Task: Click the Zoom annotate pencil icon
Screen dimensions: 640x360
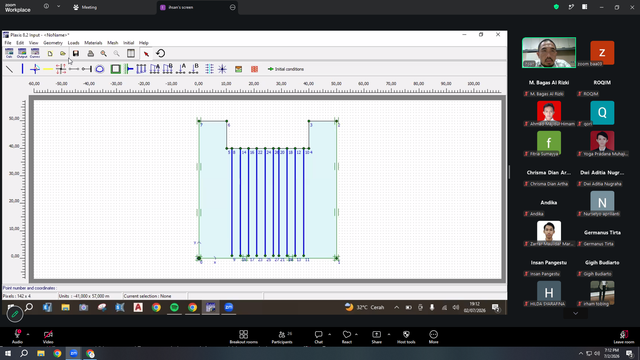Action: point(15,314)
